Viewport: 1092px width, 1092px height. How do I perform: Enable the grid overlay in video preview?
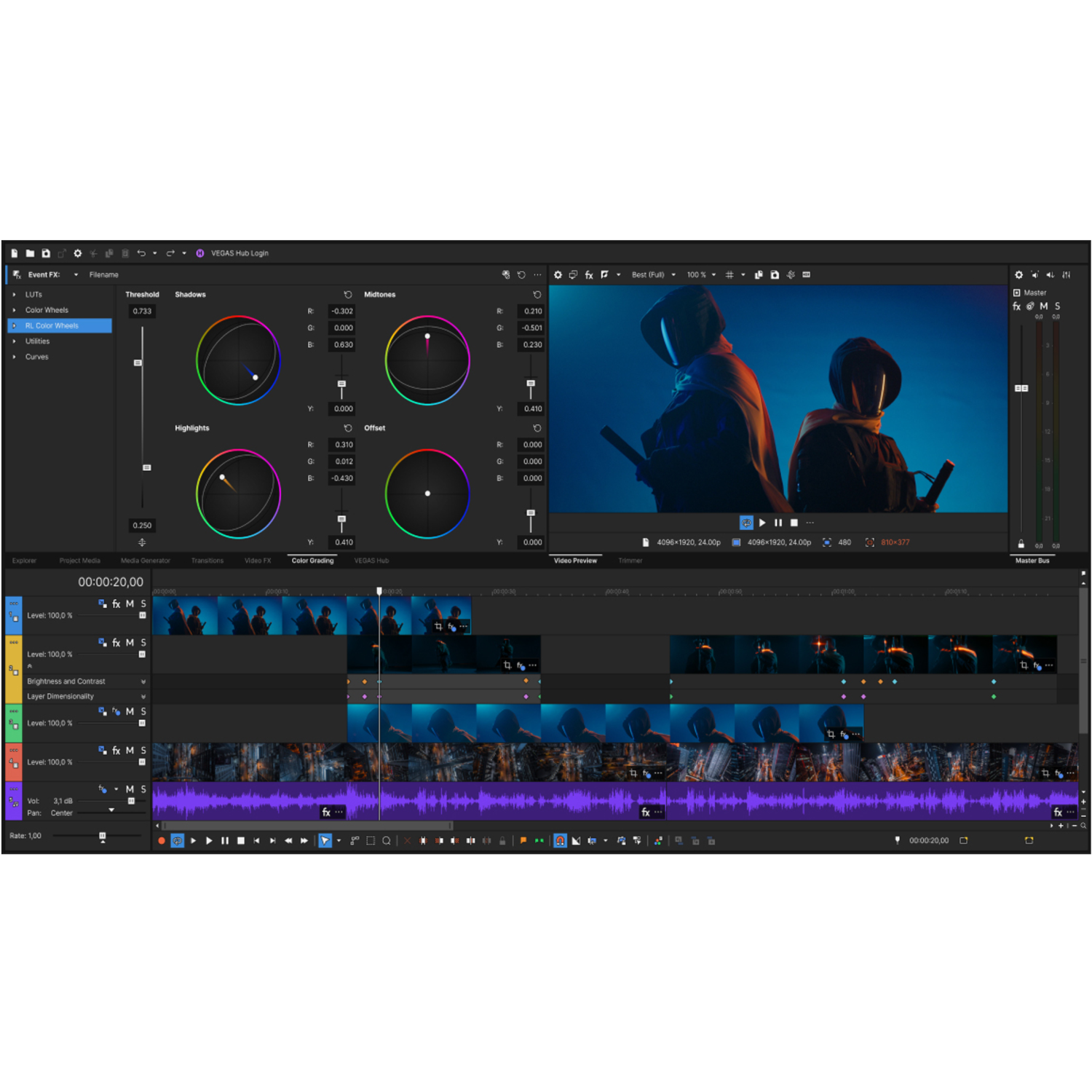[729, 275]
